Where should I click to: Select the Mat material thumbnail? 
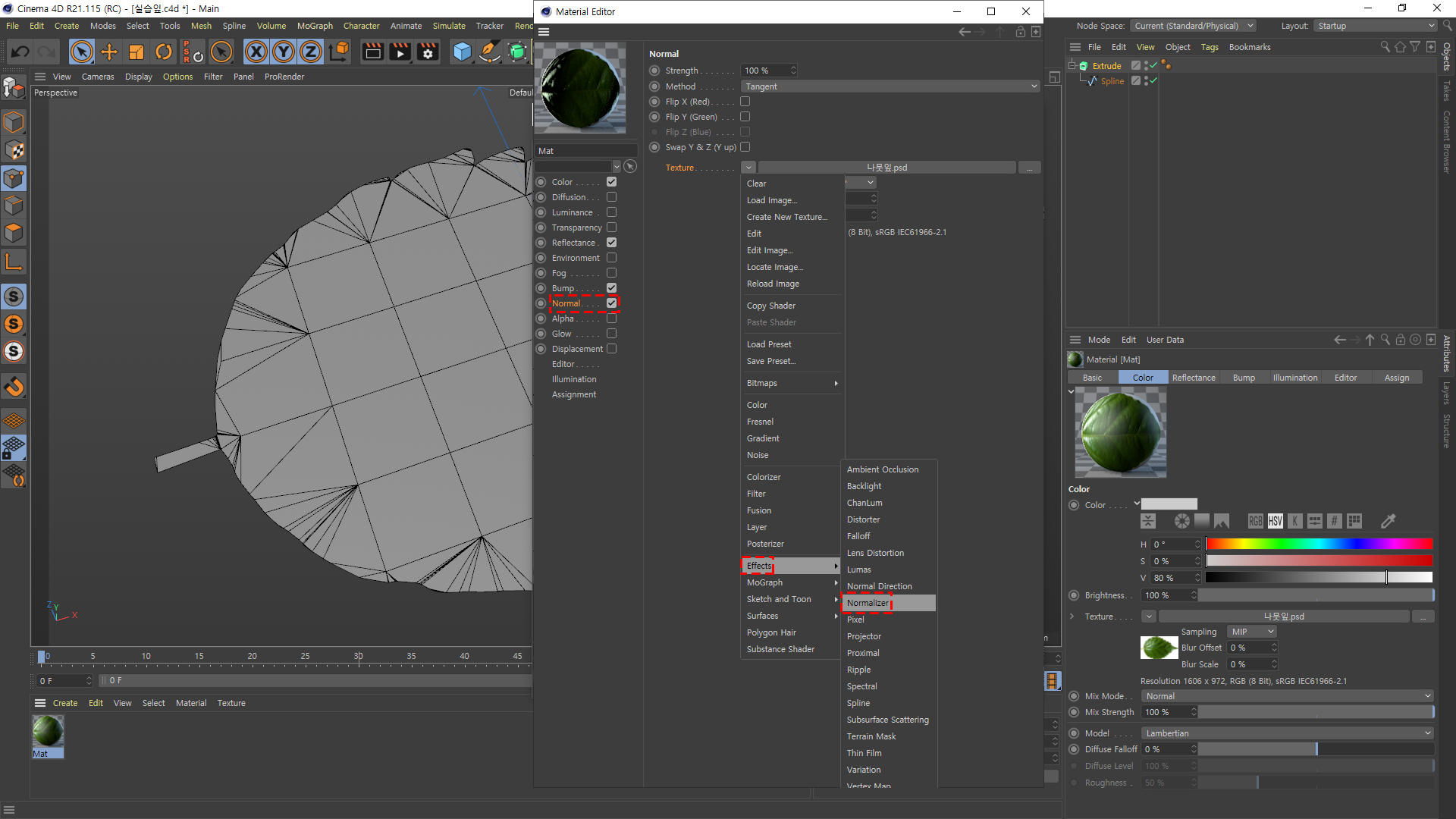click(x=48, y=733)
